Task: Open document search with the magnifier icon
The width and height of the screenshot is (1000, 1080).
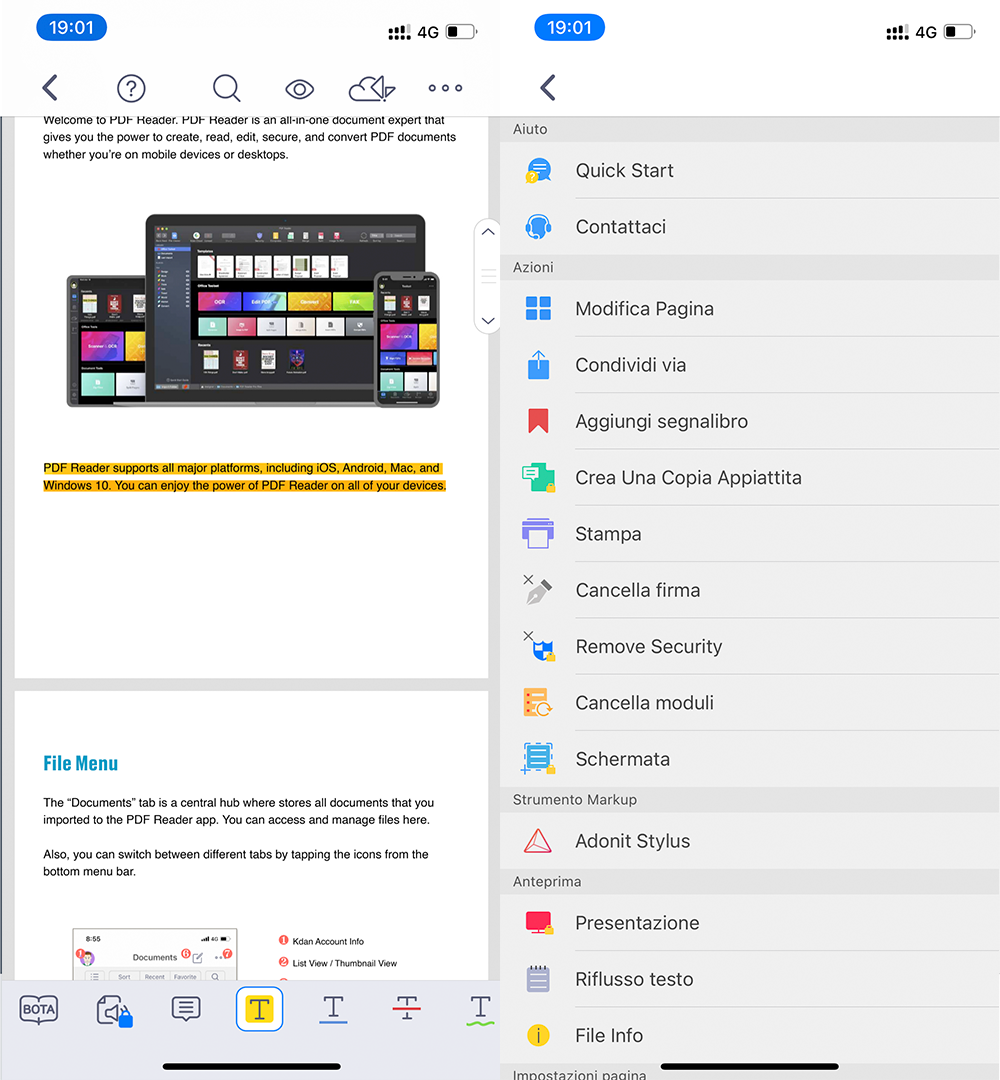Action: 227,88
